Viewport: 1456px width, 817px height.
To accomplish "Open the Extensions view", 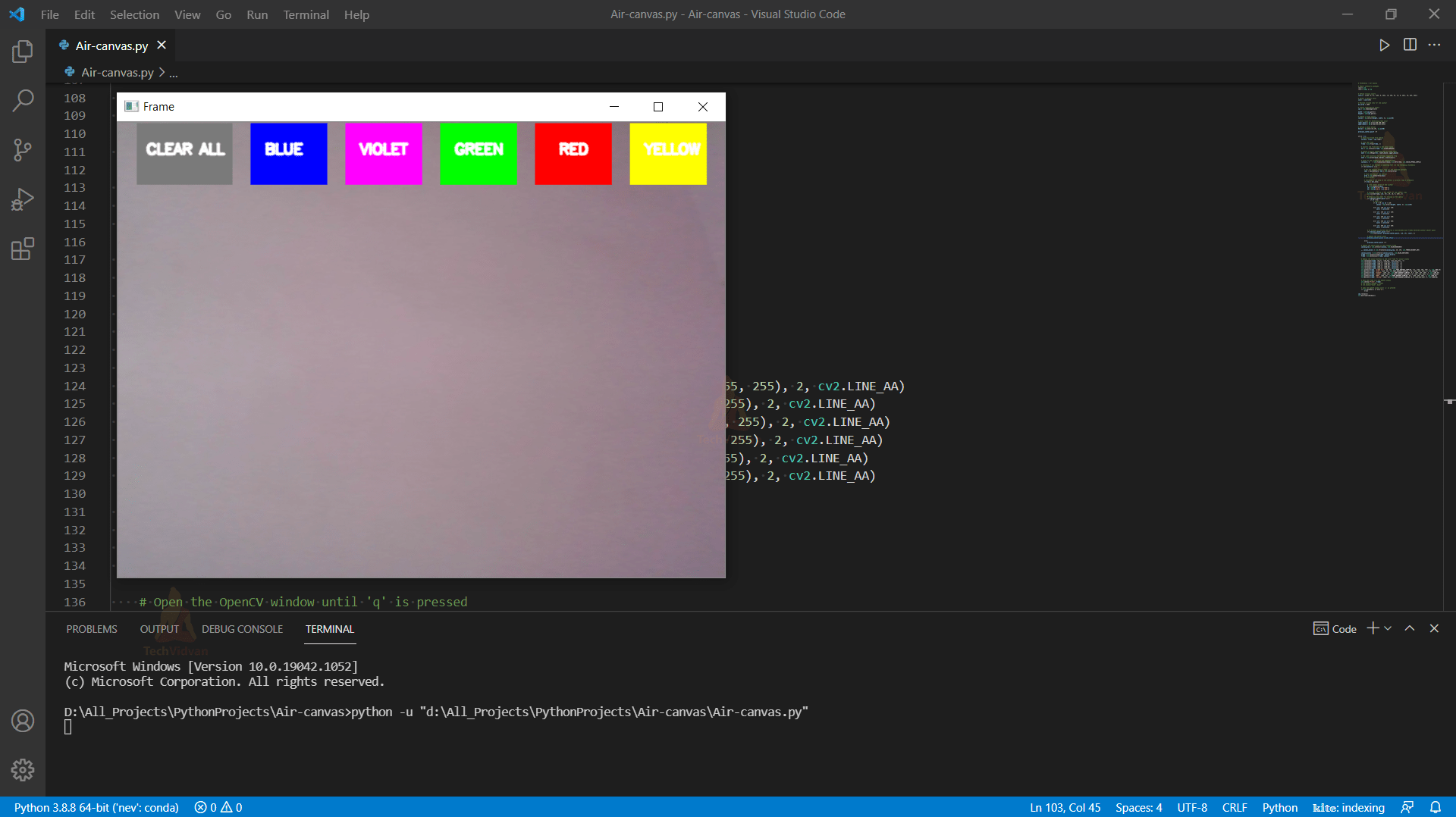I will tap(22, 249).
